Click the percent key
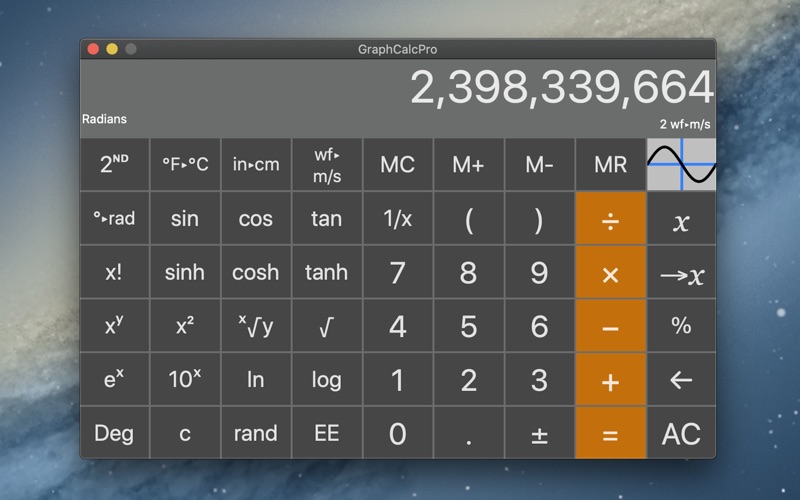The height and width of the screenshot is (500, 800). (x=681, y=326)
